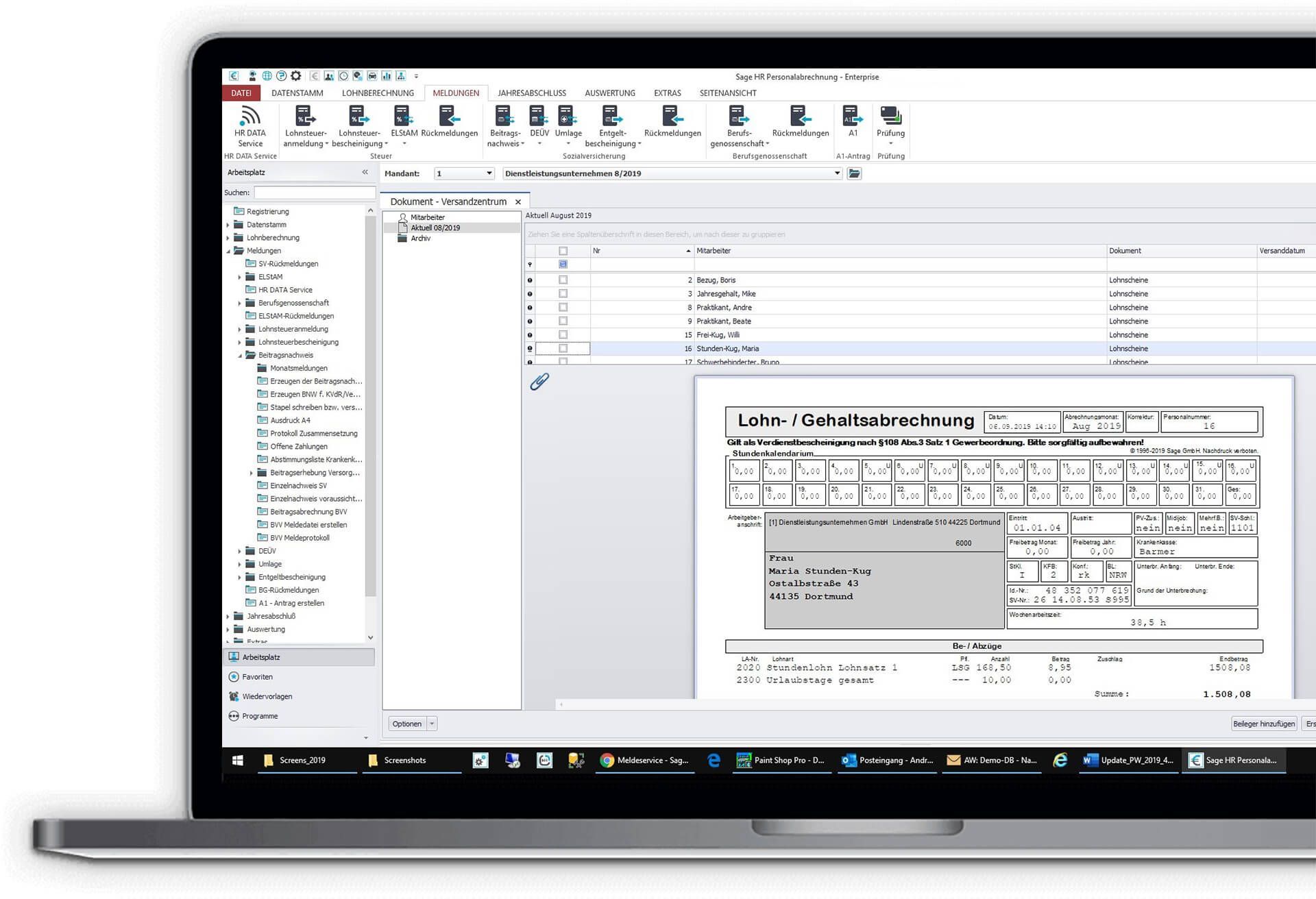The width and height of the screenshot is (1316, 899).
Task: Click the paperclip attachment icon
Action: 539,382
